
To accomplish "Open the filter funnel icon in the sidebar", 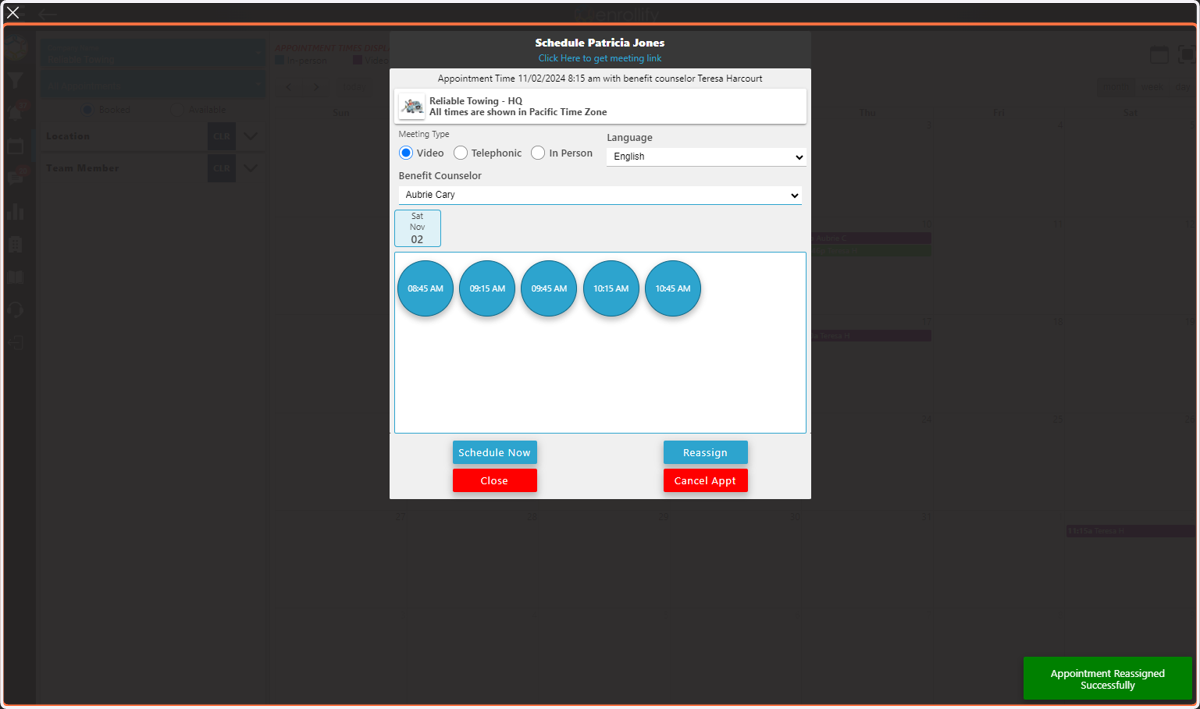I will click(15, 81).
